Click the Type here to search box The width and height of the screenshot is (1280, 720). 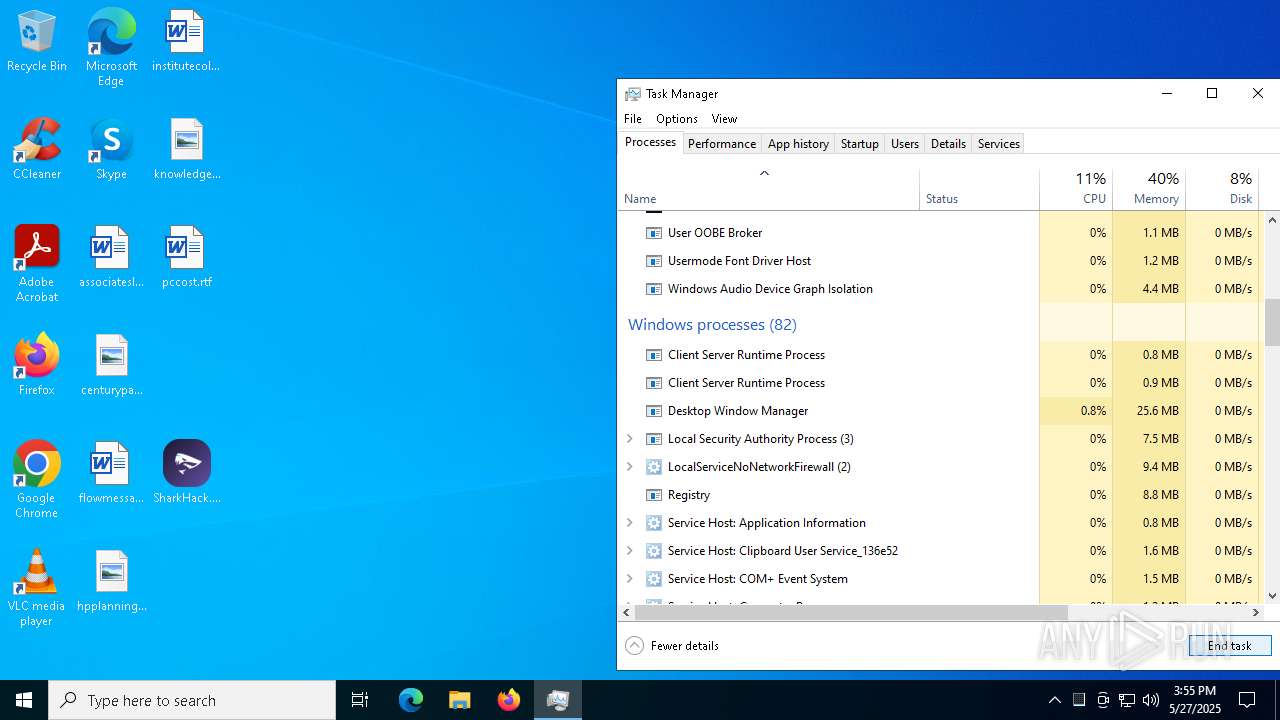192,700
